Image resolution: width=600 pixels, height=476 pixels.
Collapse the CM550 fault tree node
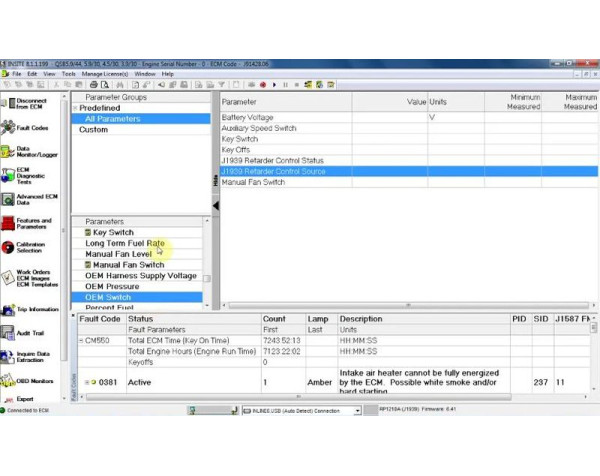[x=82, y=341]
